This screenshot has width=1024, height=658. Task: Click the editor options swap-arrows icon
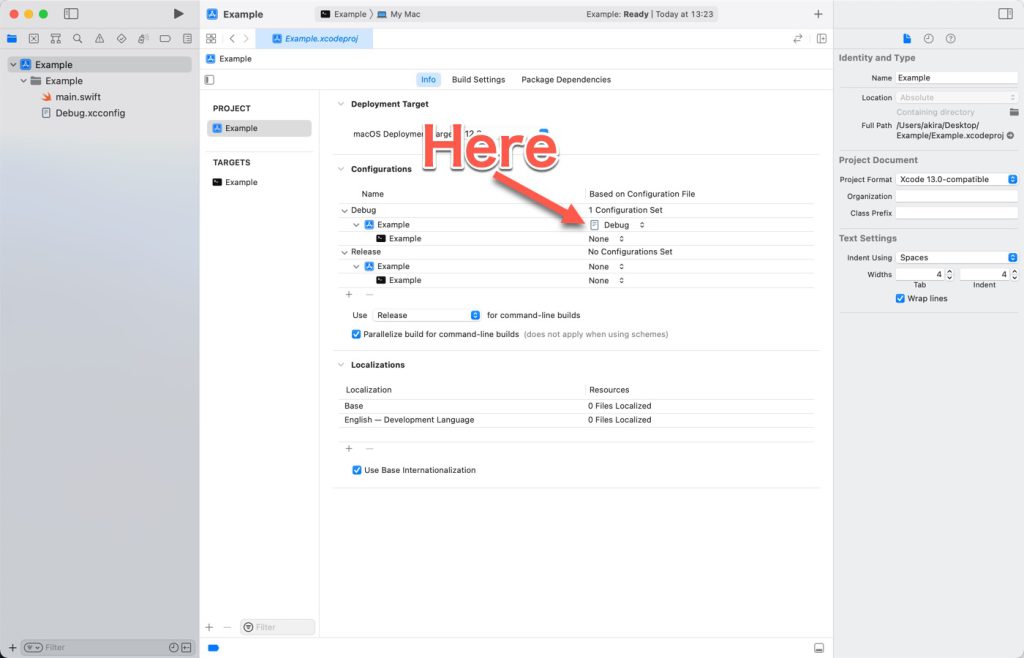pos(797,39)
